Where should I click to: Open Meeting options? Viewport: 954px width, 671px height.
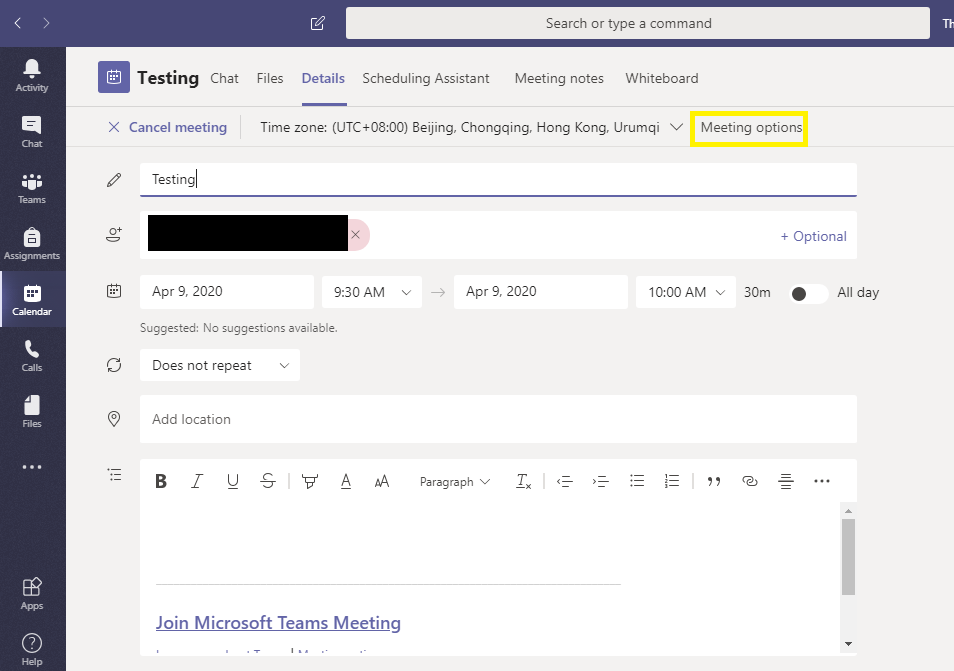pyautogui.click(x=751, y=127)
